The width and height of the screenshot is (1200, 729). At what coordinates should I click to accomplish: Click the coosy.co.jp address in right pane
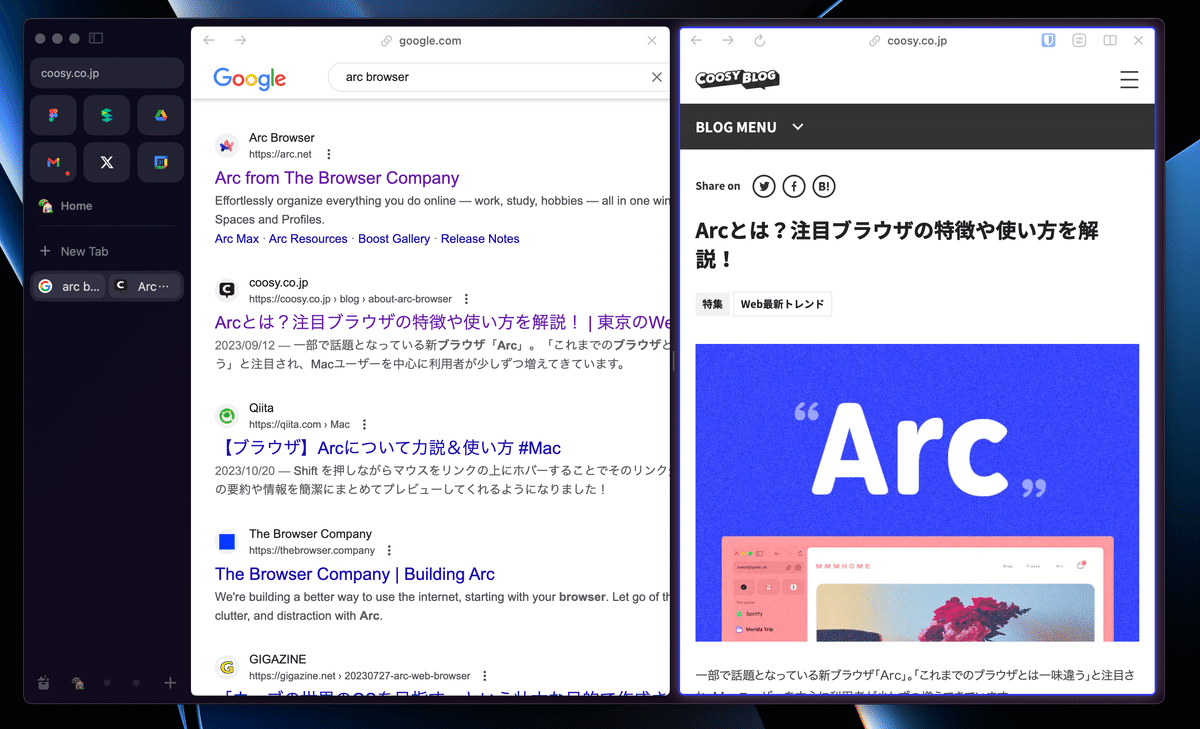[908, 41]
